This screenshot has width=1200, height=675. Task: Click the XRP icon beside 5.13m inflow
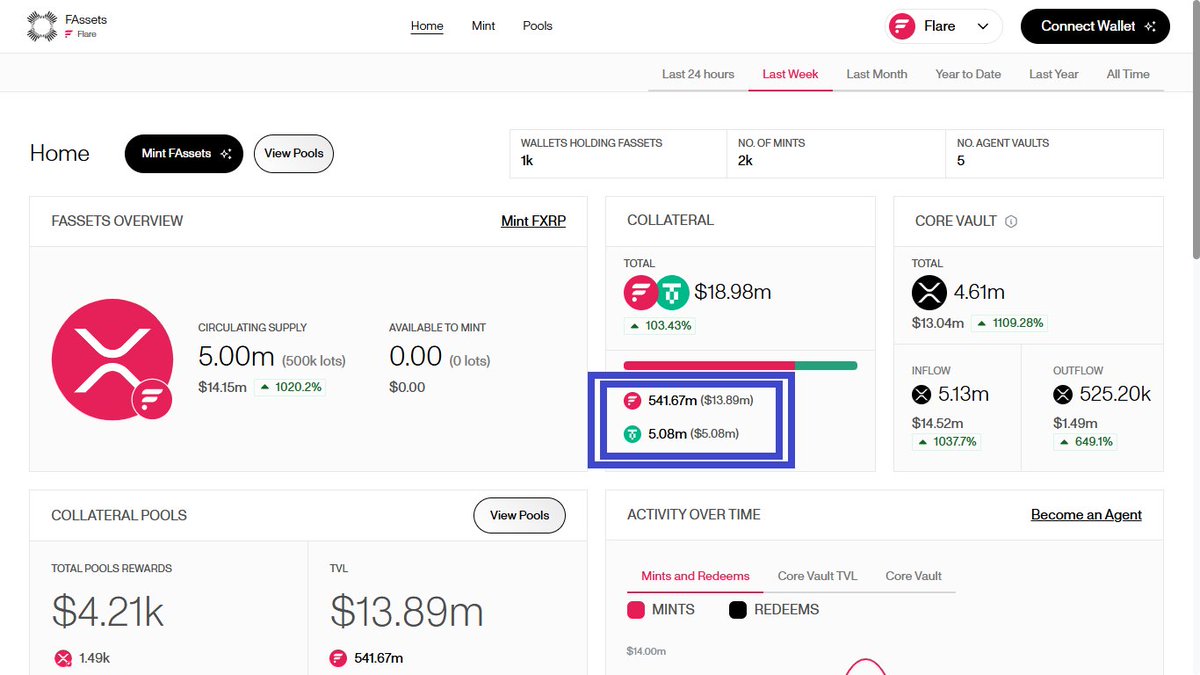tap(921, 395)
